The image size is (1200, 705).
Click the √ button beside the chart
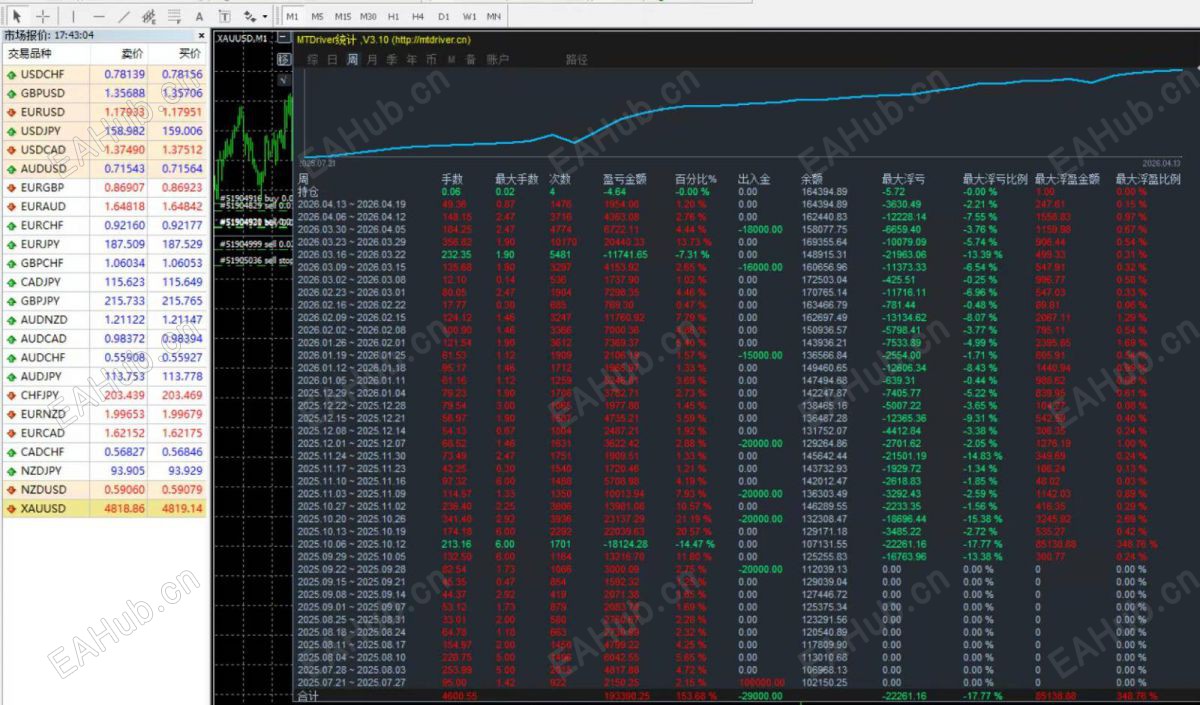coord(284,78)
